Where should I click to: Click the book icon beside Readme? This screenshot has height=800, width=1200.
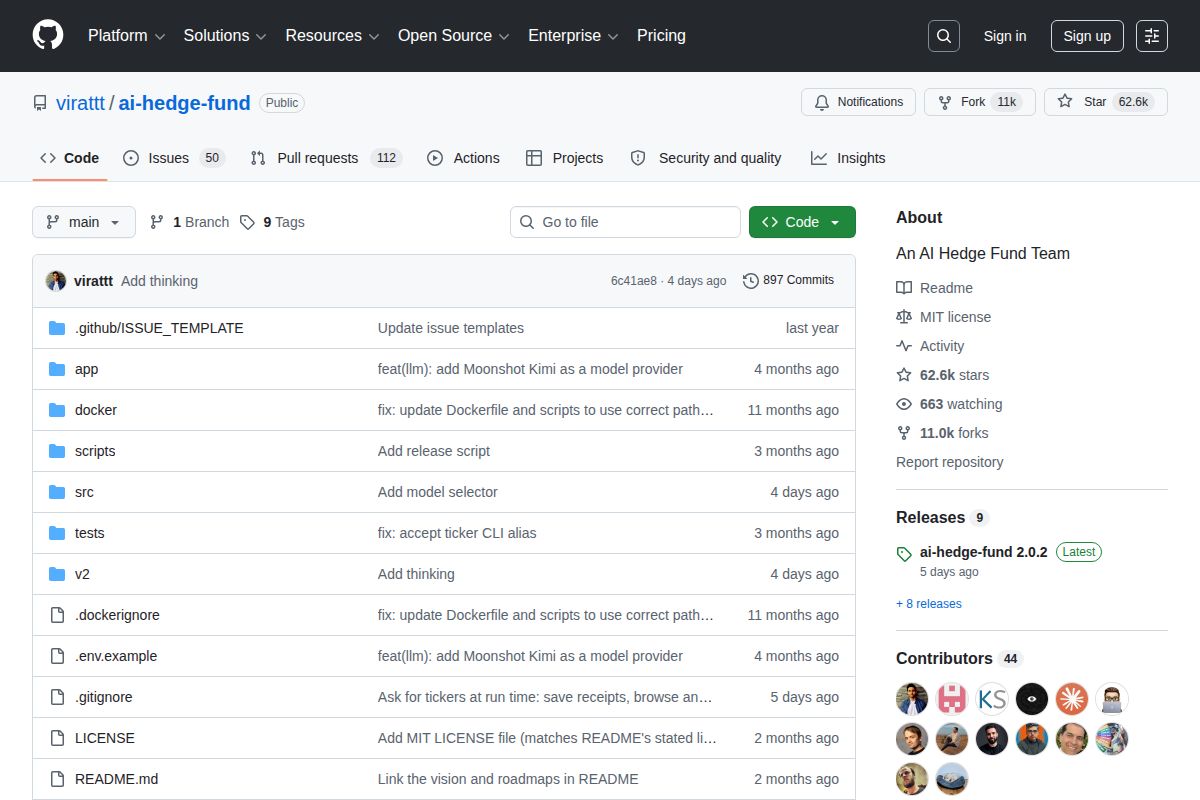904,288
